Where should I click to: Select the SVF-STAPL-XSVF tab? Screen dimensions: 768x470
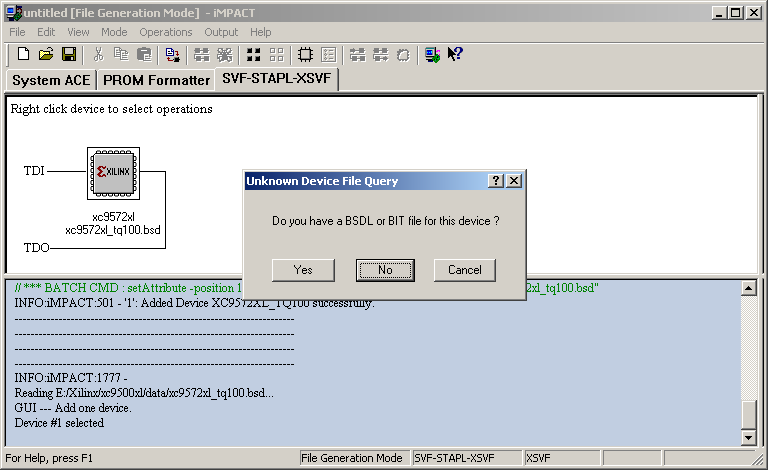(x=277, y=78)
